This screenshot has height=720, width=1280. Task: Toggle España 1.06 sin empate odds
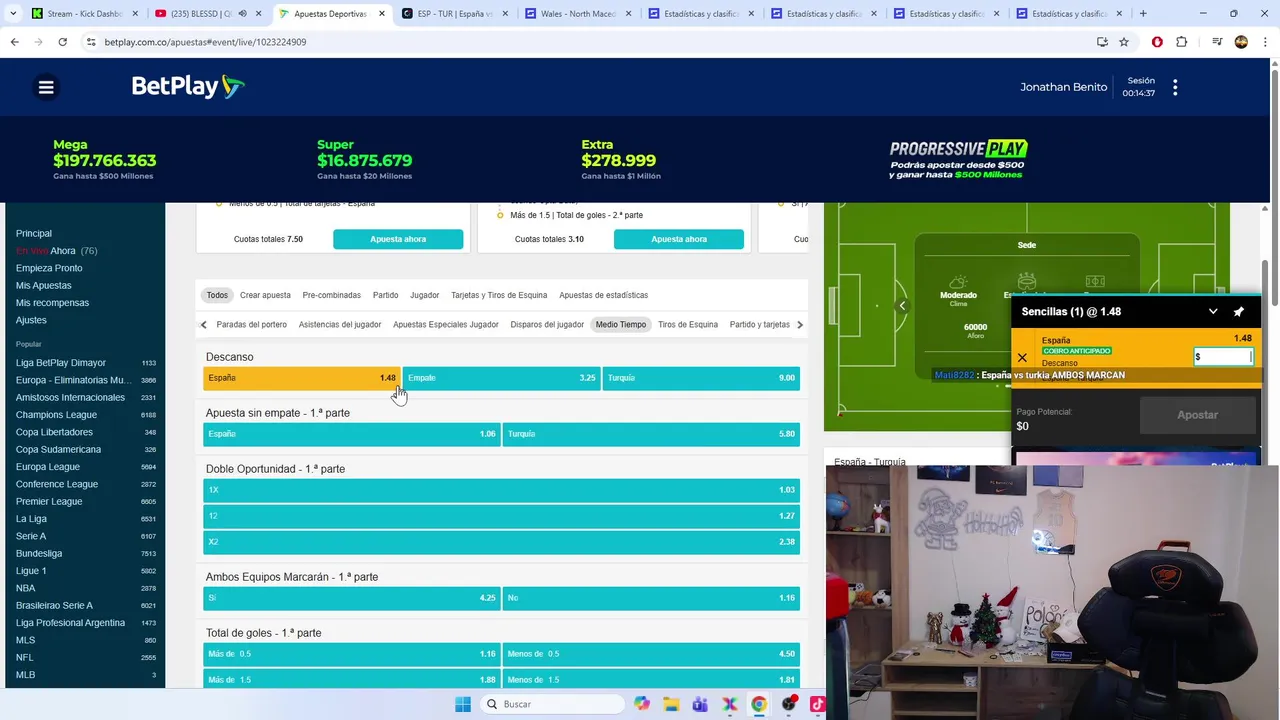click(x=351, y=434)
